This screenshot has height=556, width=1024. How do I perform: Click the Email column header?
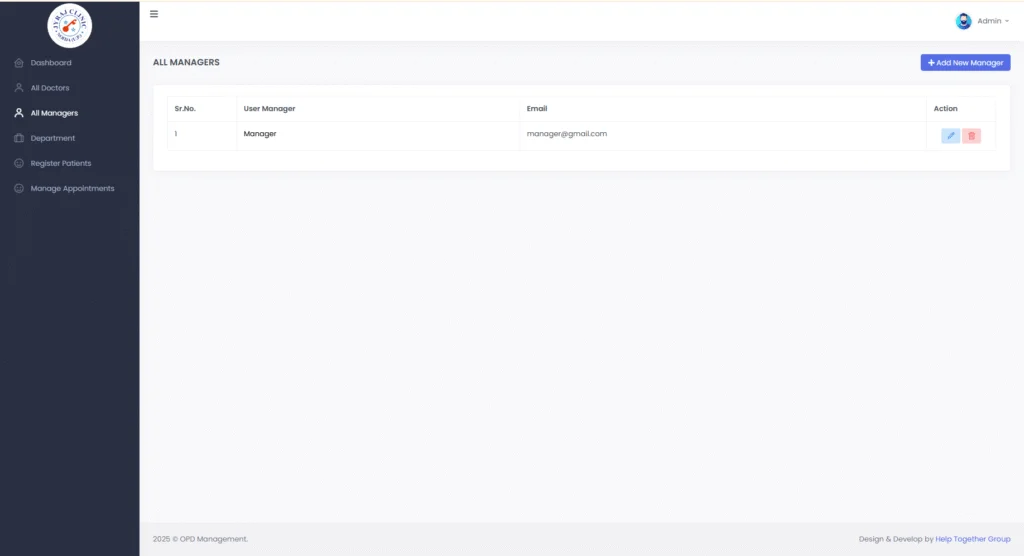coord(537,108)
